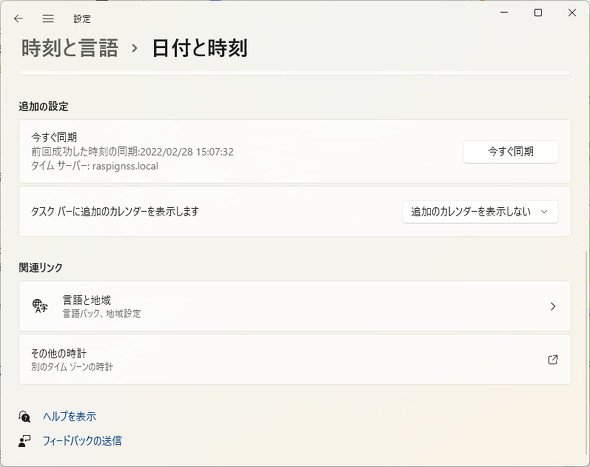Navigate to 時刻と言語 breadcrumb

(70, 48)
